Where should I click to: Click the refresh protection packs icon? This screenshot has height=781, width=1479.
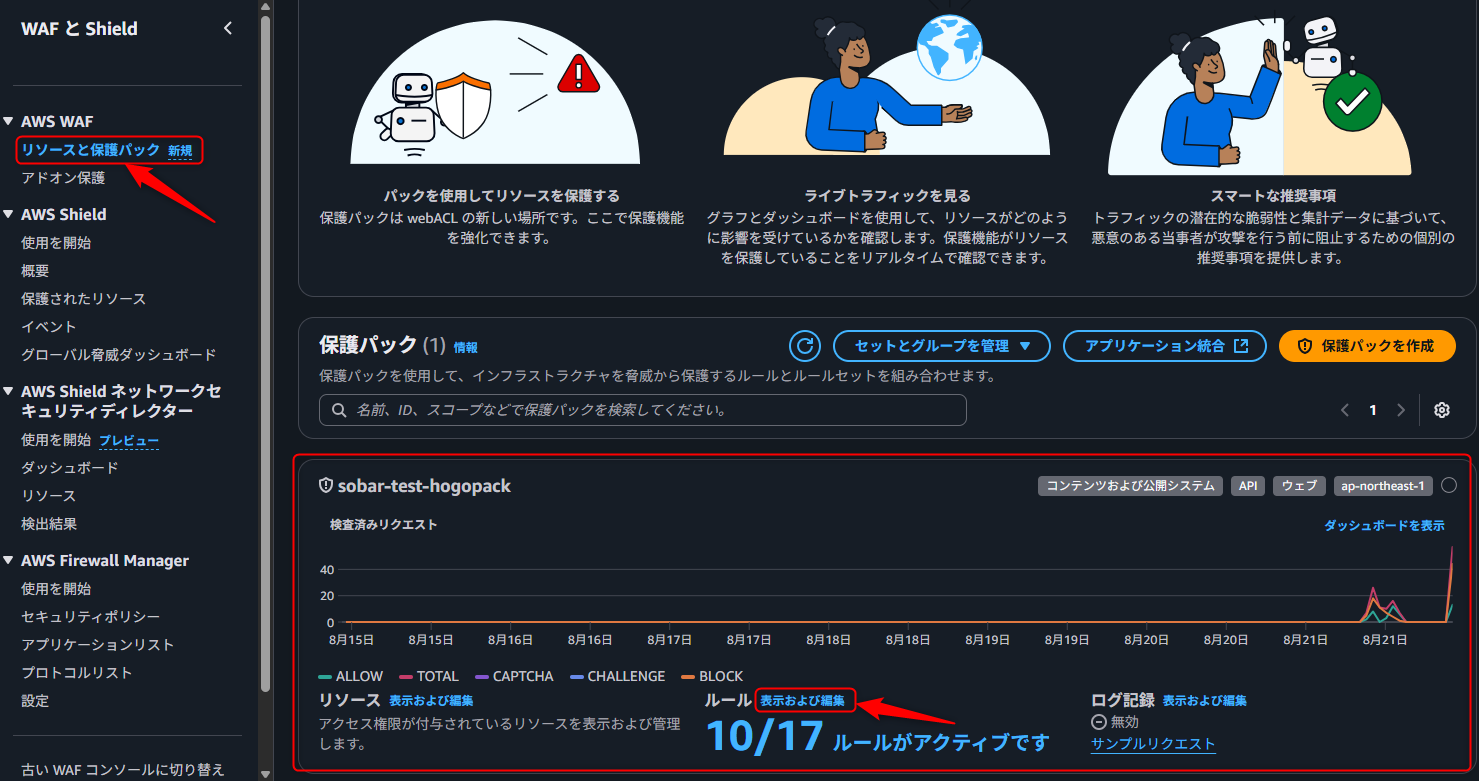tap(805, 346)
